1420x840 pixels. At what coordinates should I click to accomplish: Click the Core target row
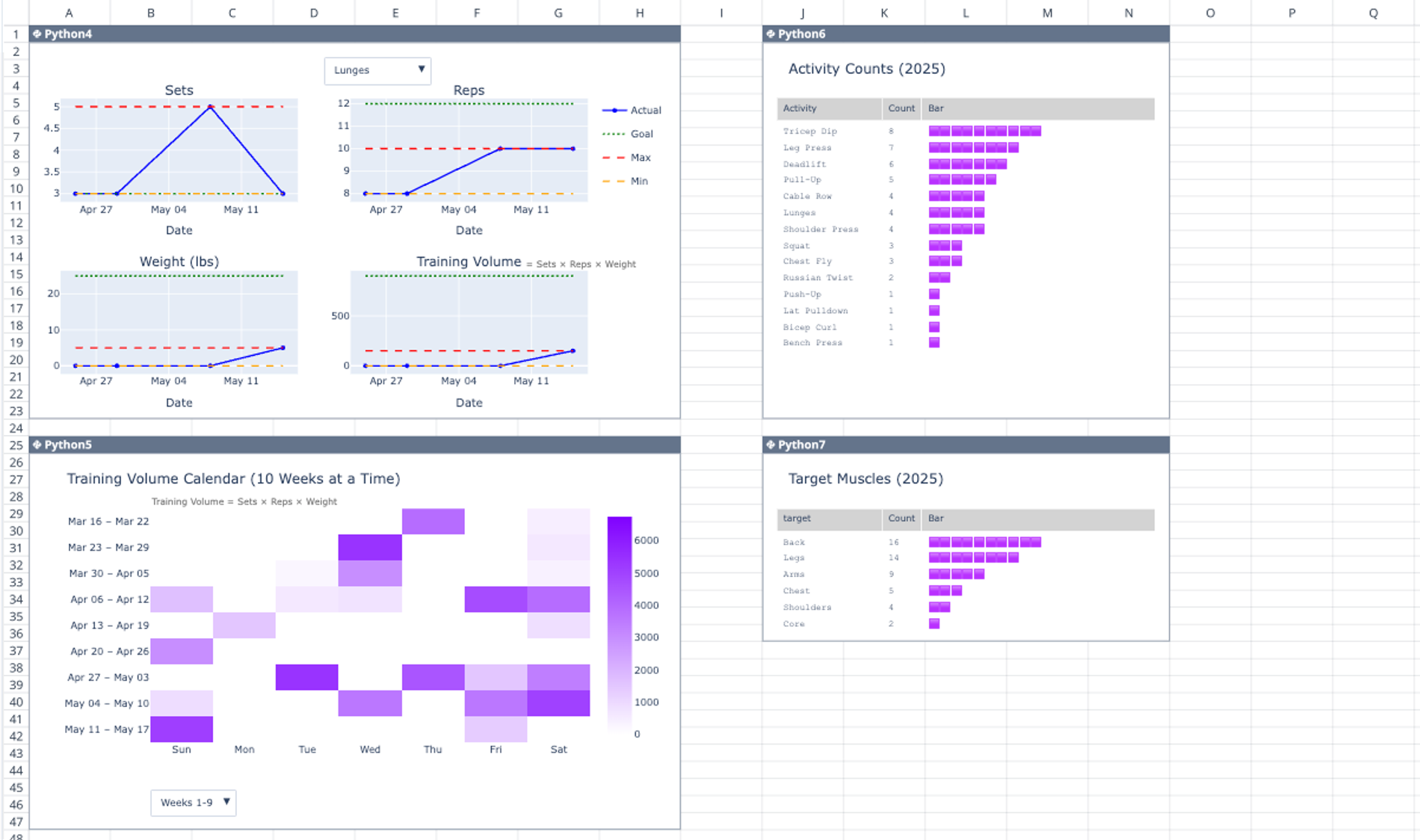tap(966, 623)
